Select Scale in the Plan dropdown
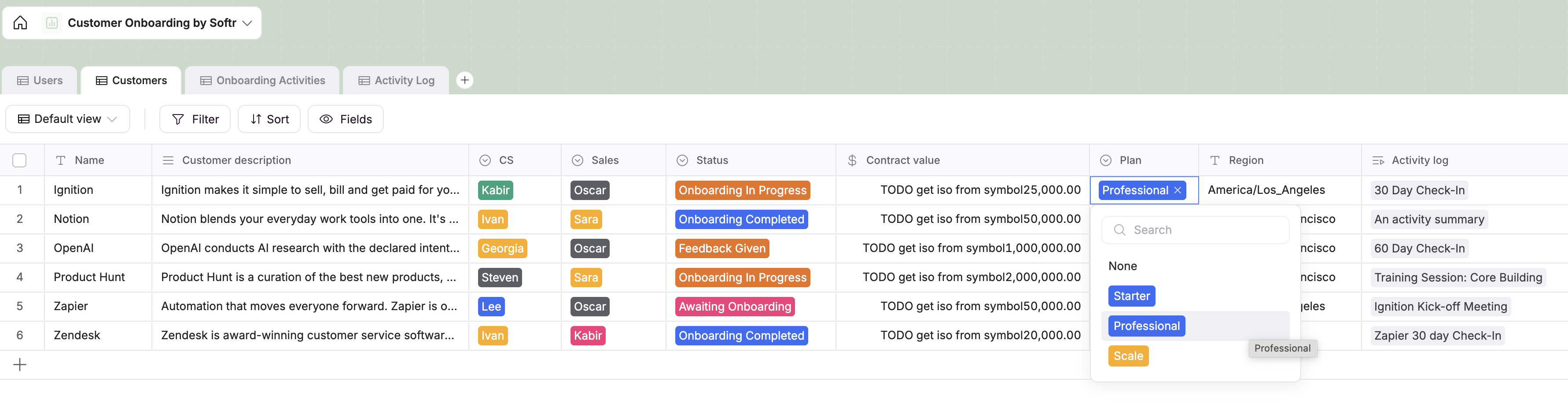Screen dimensions: 1568x415 tap(1128, 356)
